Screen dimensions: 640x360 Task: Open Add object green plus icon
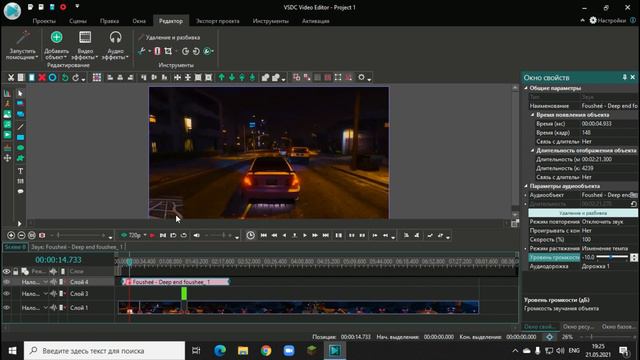pyautogui.click(x=56, y=37)
